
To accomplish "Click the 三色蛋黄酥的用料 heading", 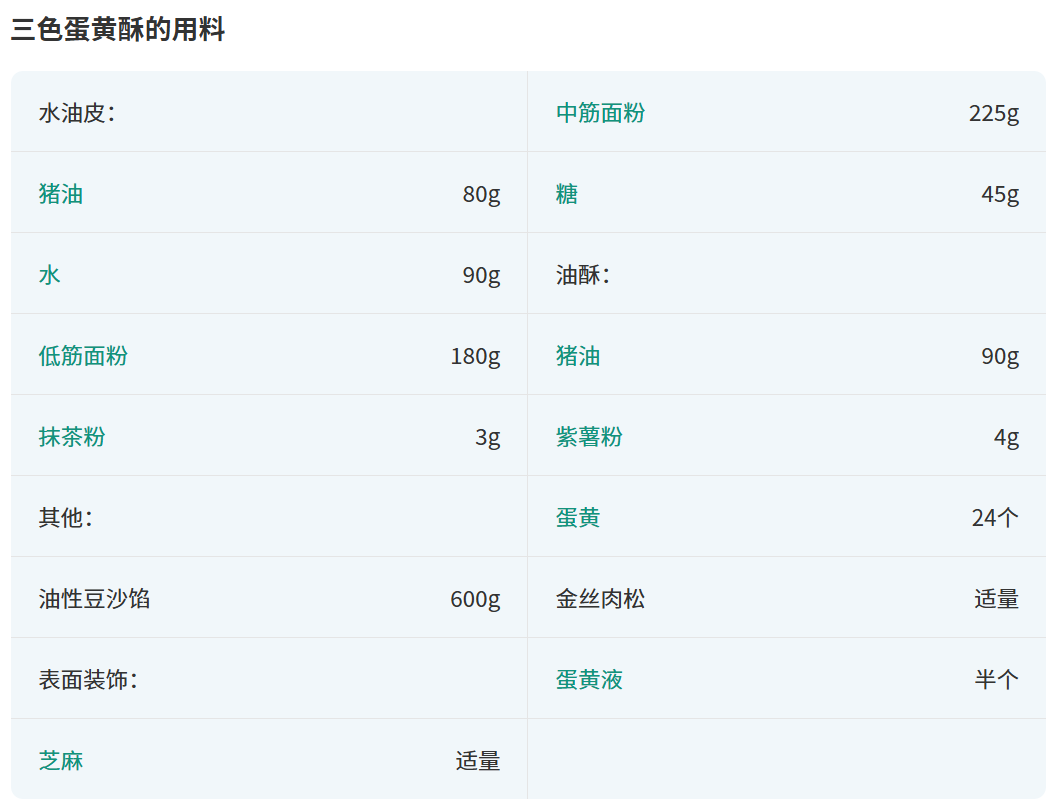I will (118, 30).
